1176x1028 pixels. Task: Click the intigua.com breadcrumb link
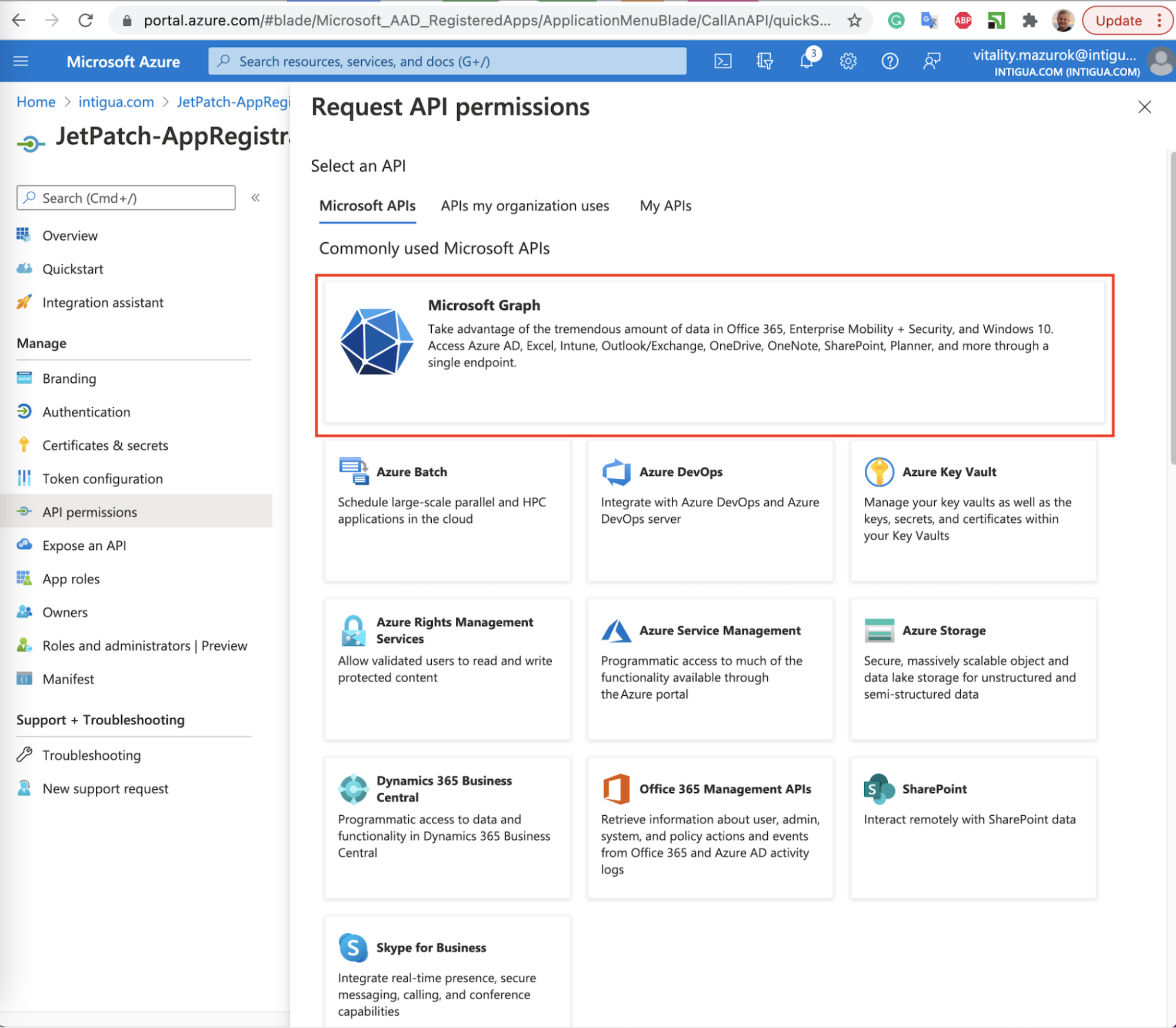click(x=116, y=102)
